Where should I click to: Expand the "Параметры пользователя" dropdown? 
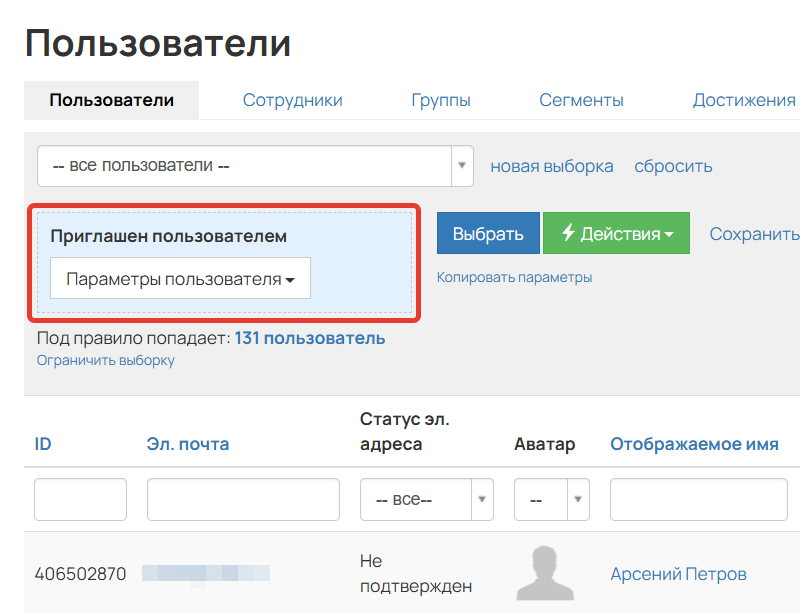click(180, 278)
